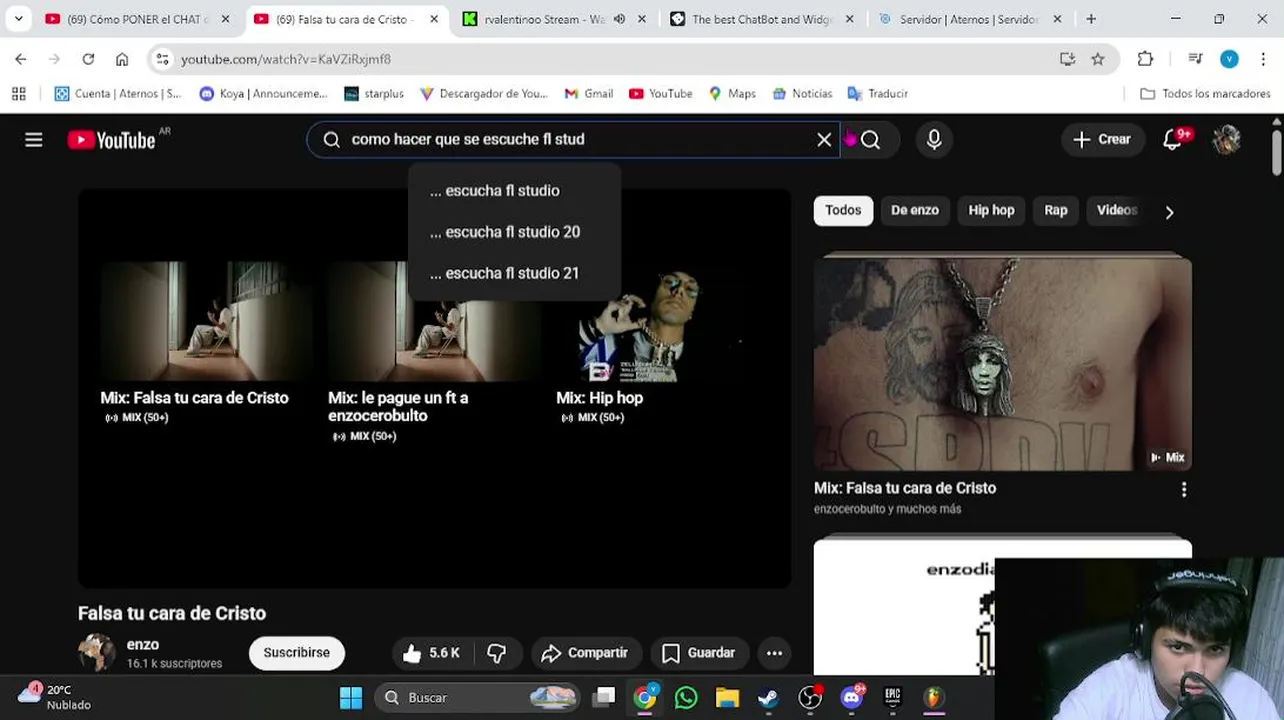
Task: Open the apps grid in bookmarks bar
Action: tap(18, 93)
